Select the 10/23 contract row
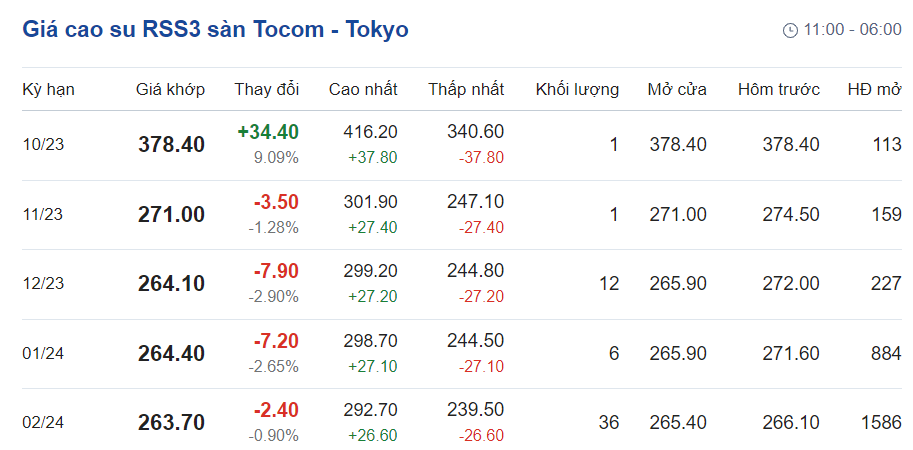This screenshot has height=450, width=913. click(x=43, y=145)
